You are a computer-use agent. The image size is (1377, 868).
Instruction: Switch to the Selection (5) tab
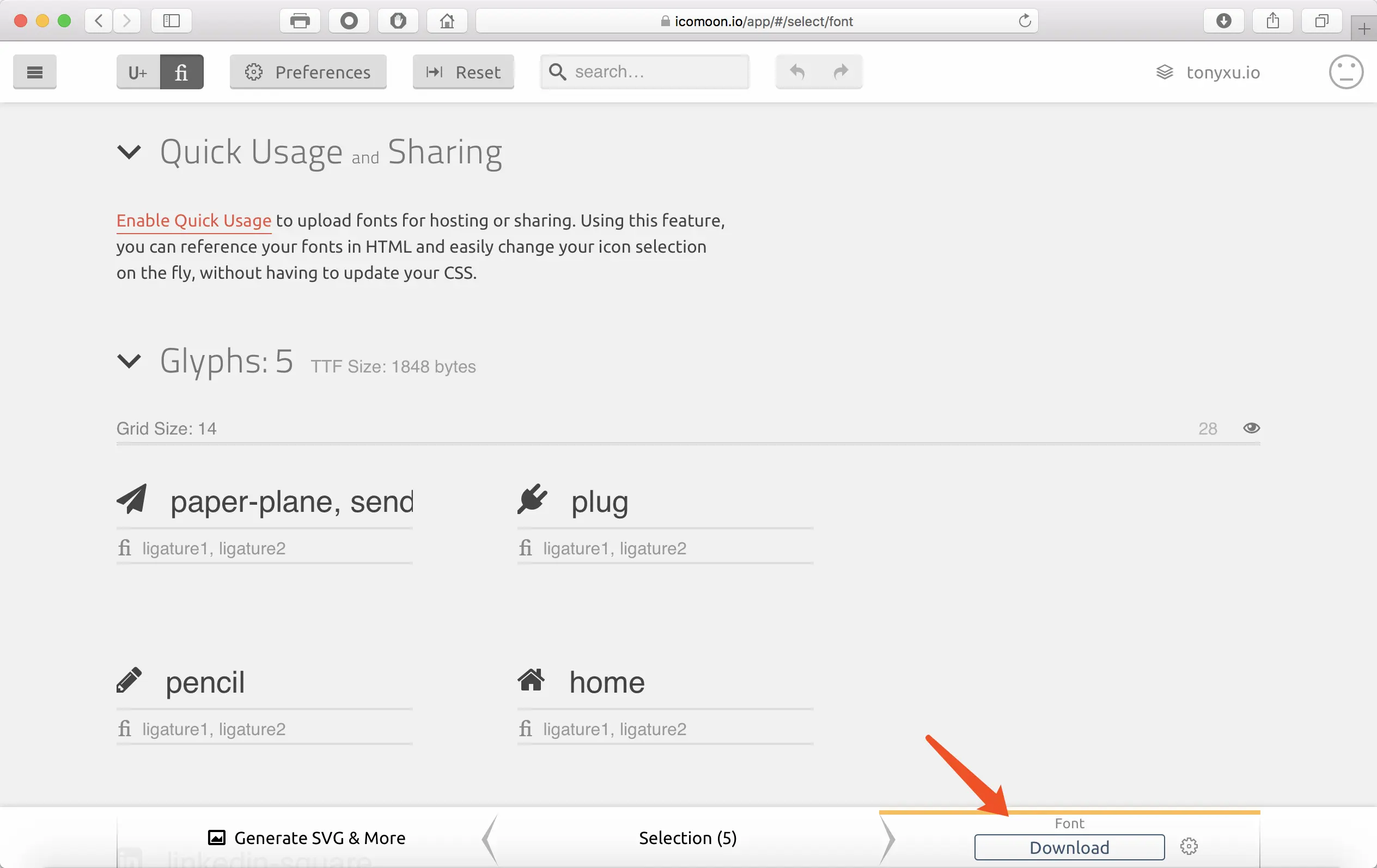pos(687,838)
